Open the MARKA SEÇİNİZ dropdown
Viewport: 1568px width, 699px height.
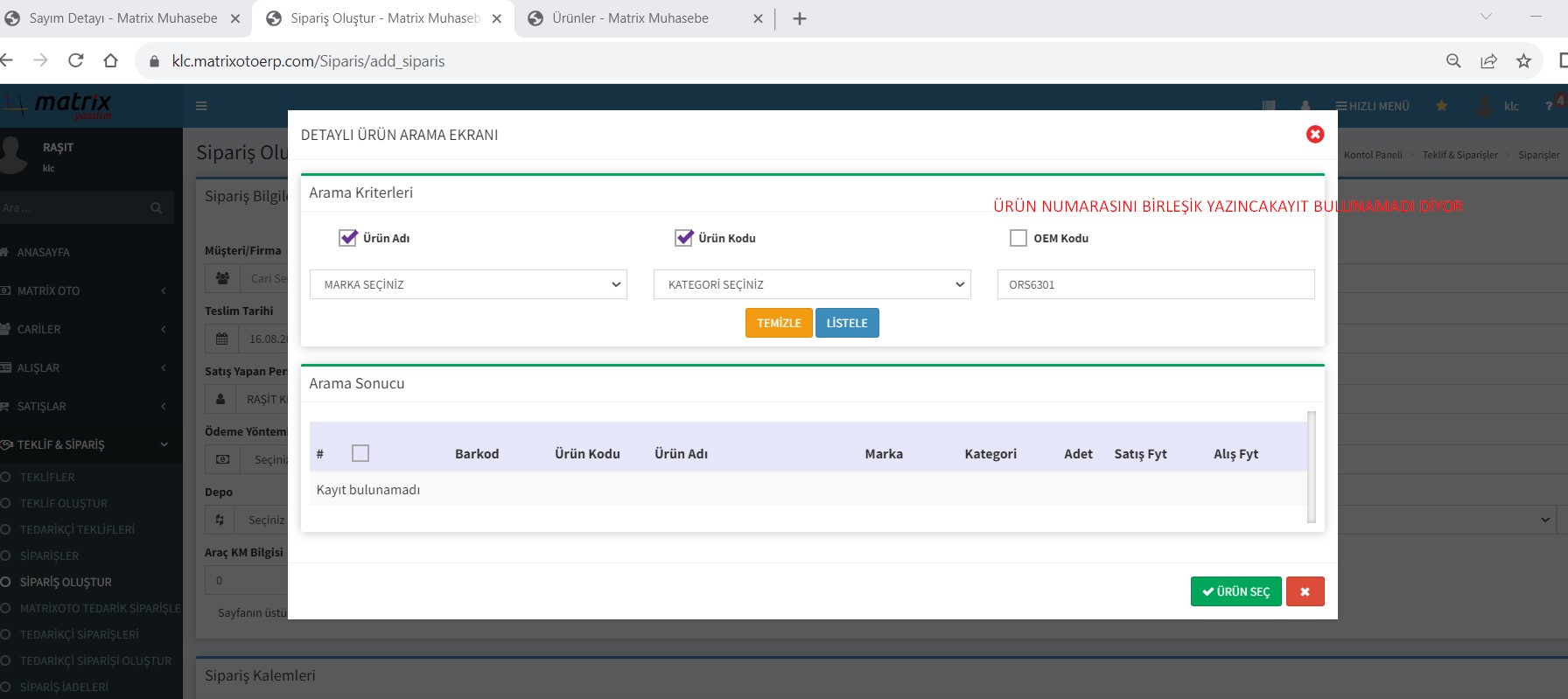click(468, 284)
